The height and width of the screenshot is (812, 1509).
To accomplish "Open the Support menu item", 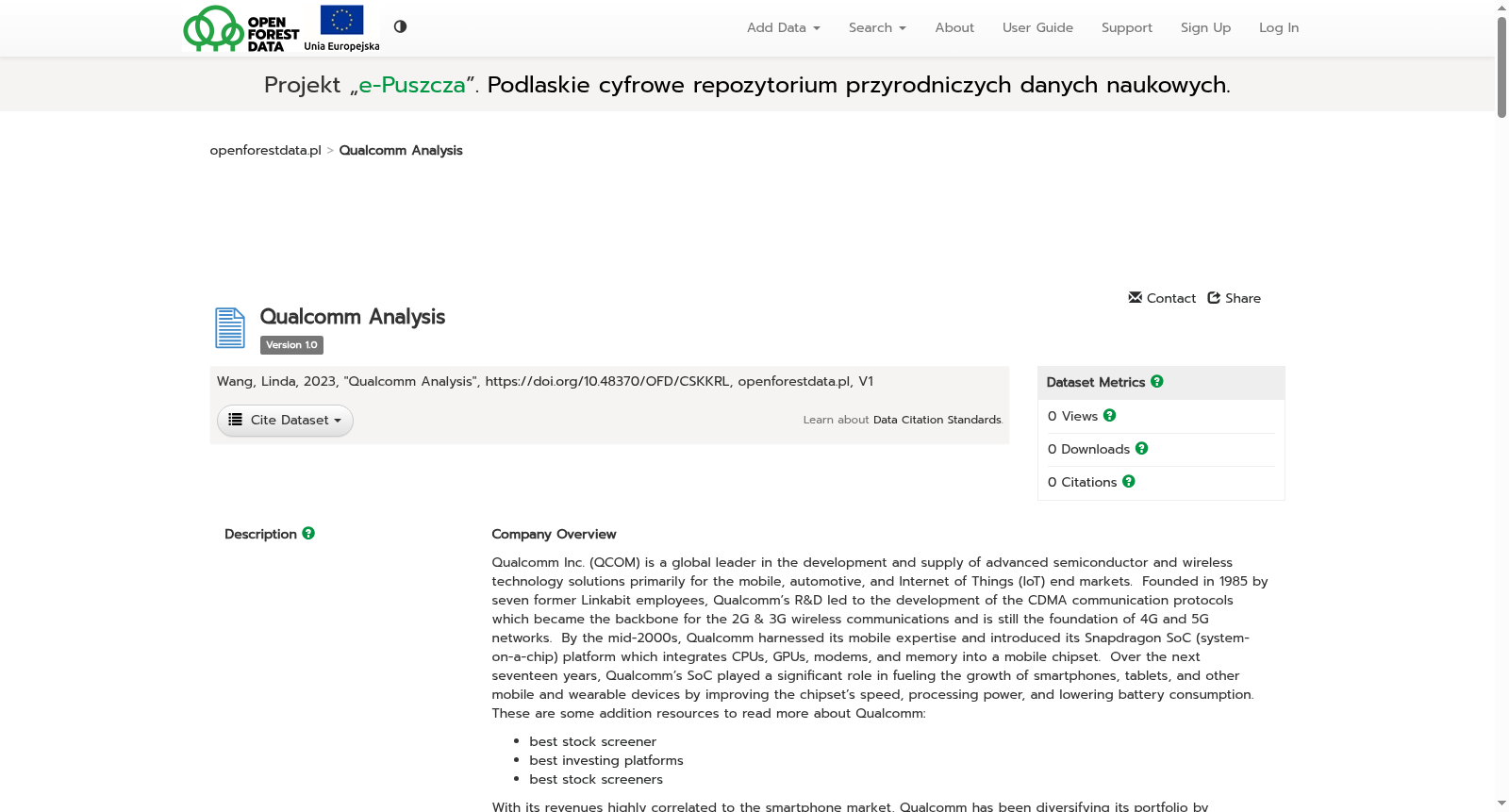I will (x=1127, y=27).
